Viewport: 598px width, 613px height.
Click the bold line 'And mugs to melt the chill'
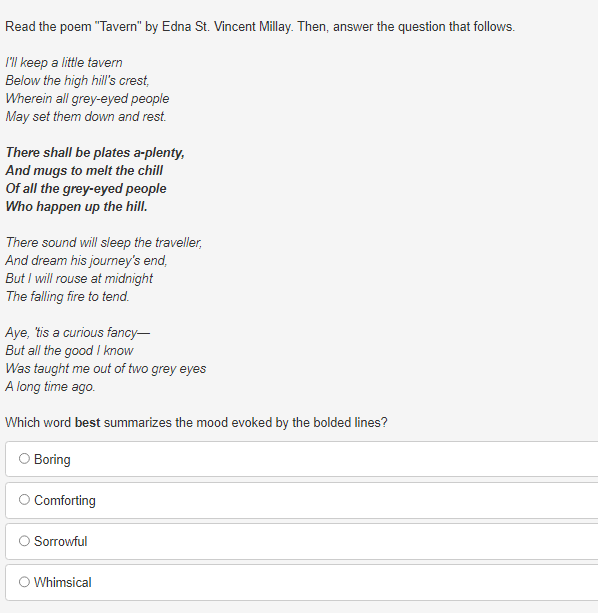click(x=84, y=170)
